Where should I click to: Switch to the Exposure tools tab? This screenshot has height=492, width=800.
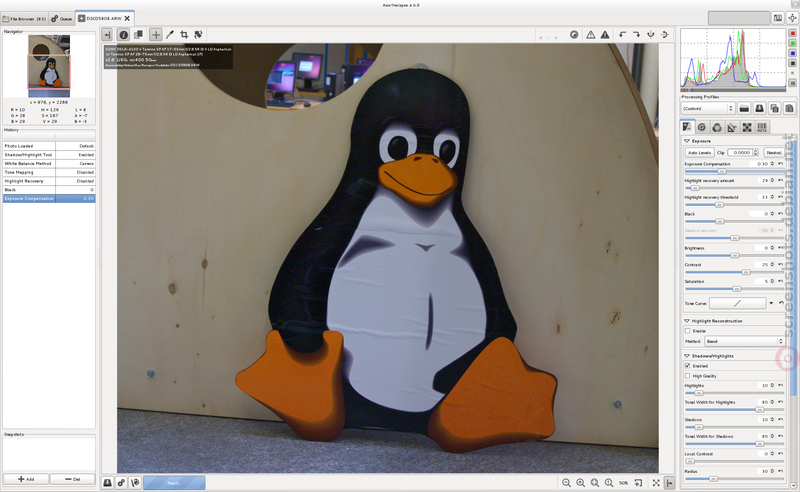point(687,127)
